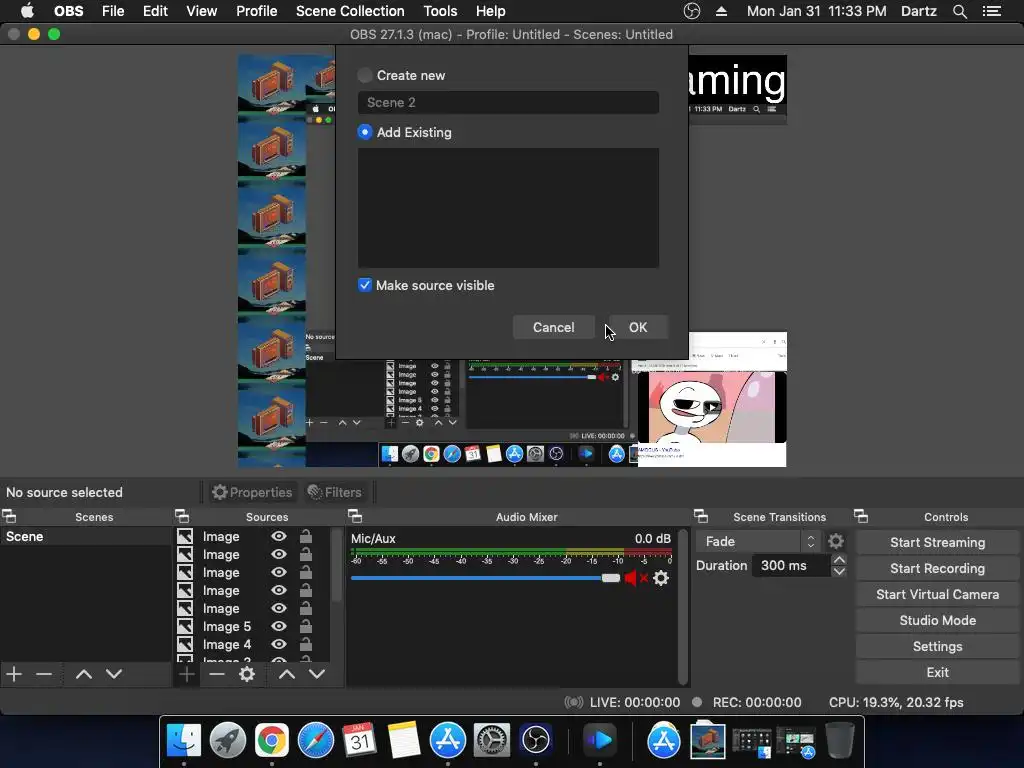Open the View menu
The image size is (1024, 768).
tap(201, 11)
